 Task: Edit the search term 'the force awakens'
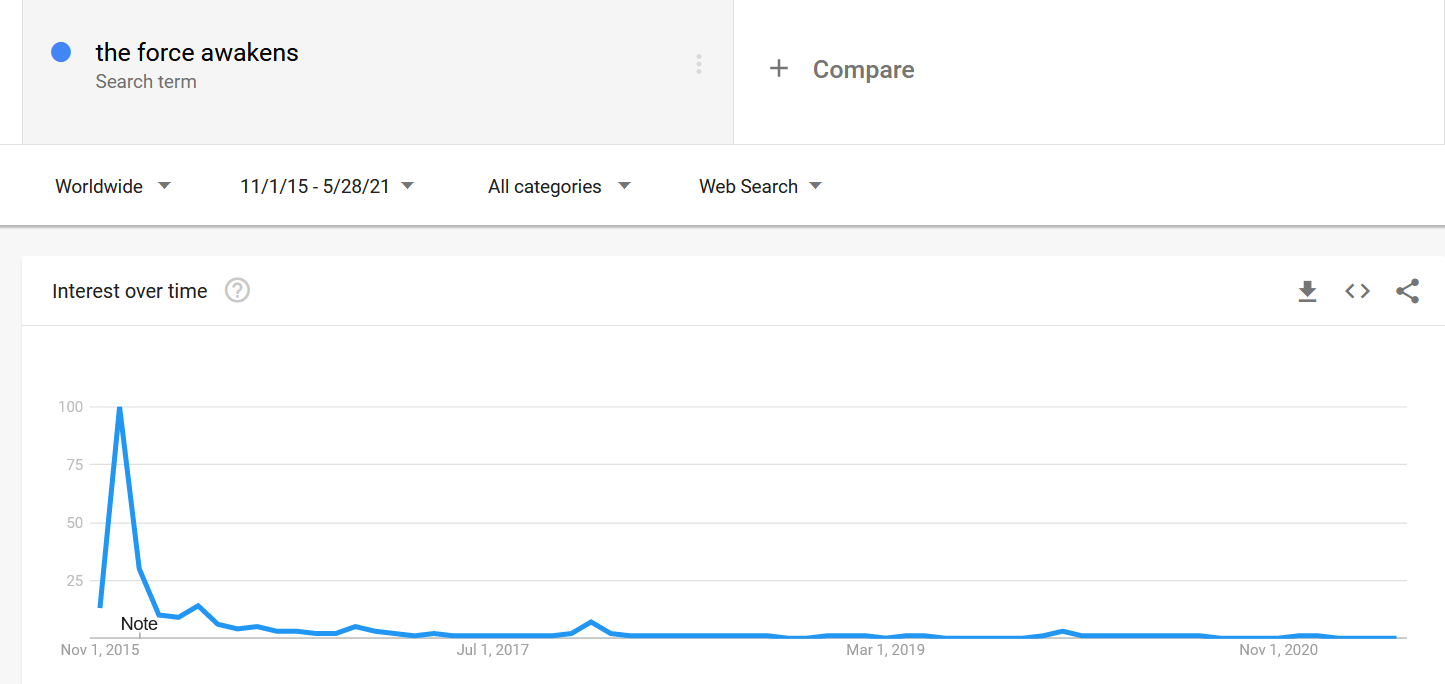[x=197, y=53]
